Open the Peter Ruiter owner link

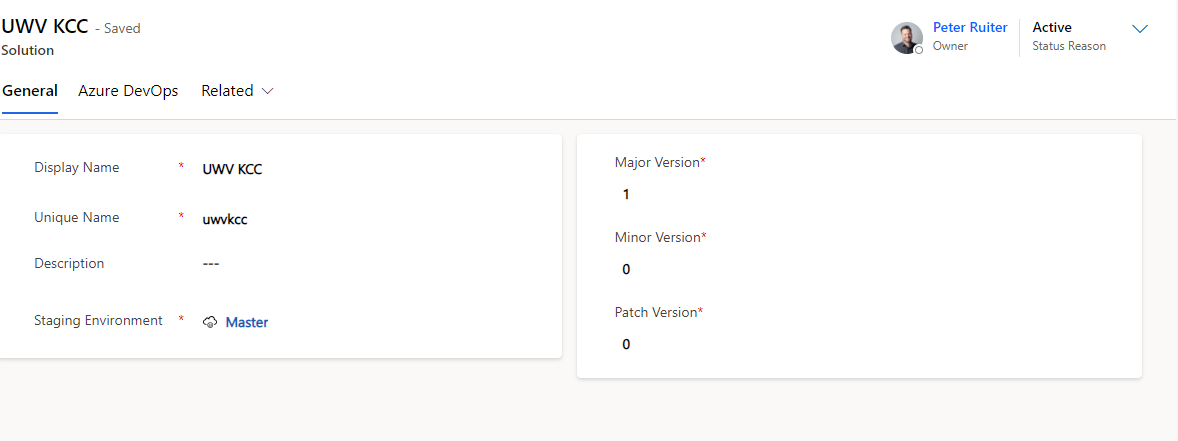(x=970, y=27)
